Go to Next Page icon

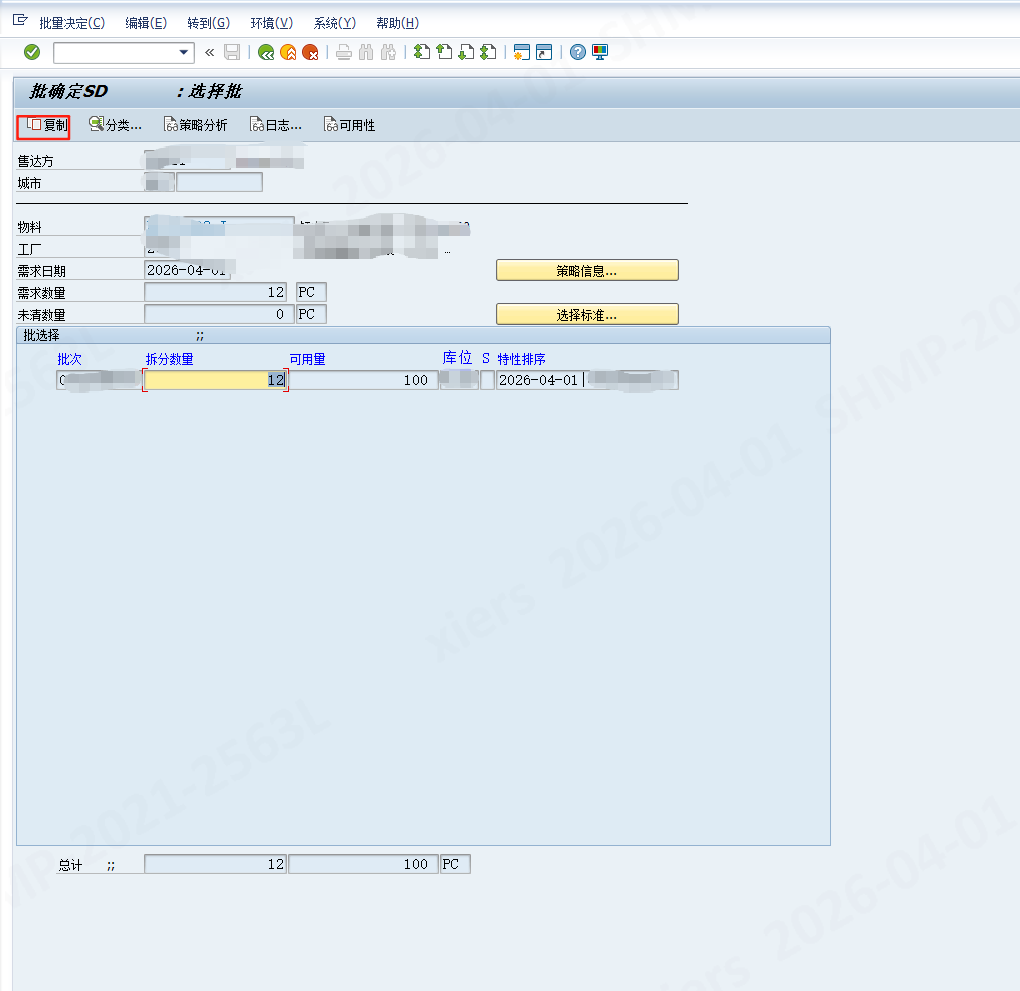point(466,52)
